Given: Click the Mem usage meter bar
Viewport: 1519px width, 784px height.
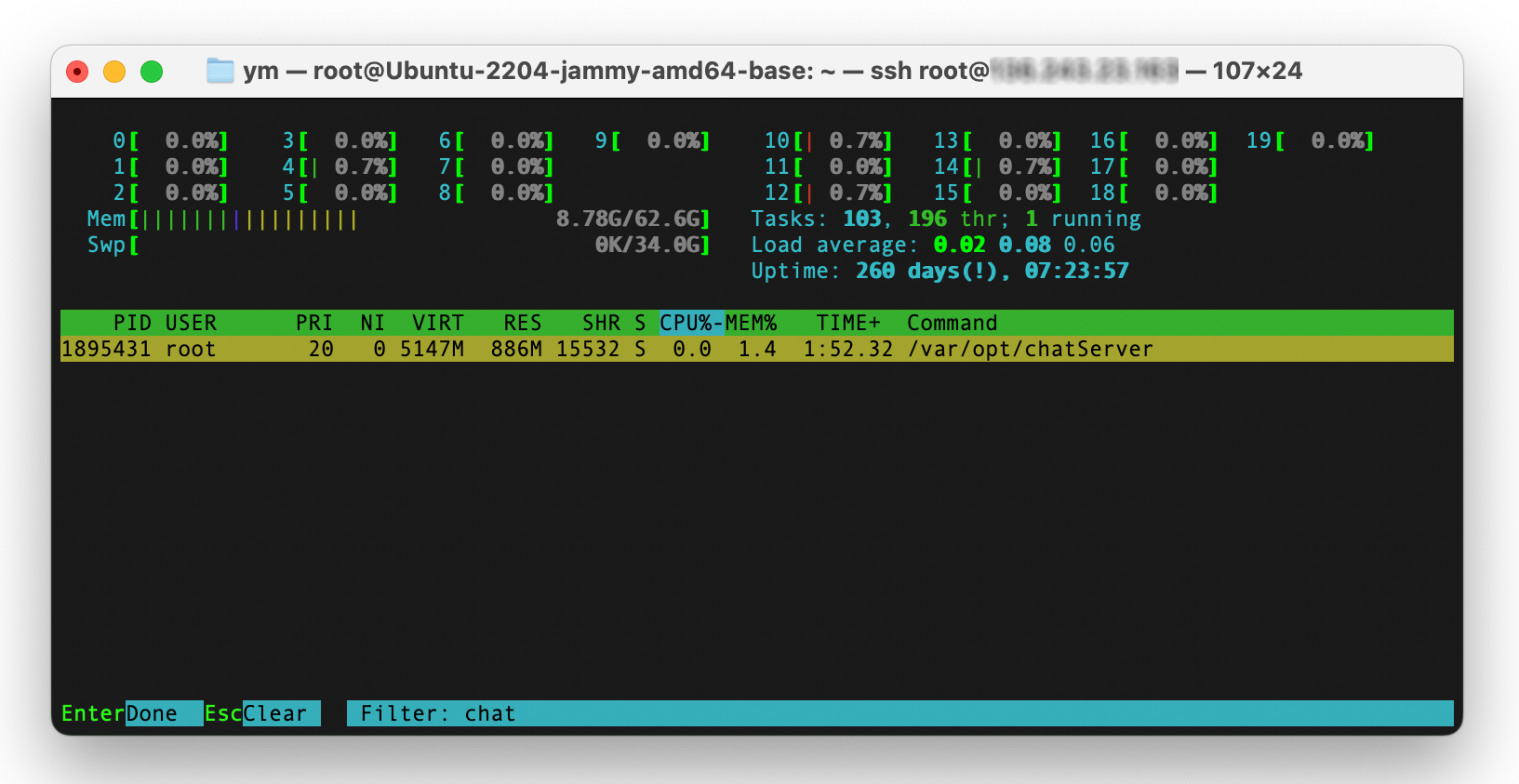Looking at the screenshot, I should (x=399, y=219).
